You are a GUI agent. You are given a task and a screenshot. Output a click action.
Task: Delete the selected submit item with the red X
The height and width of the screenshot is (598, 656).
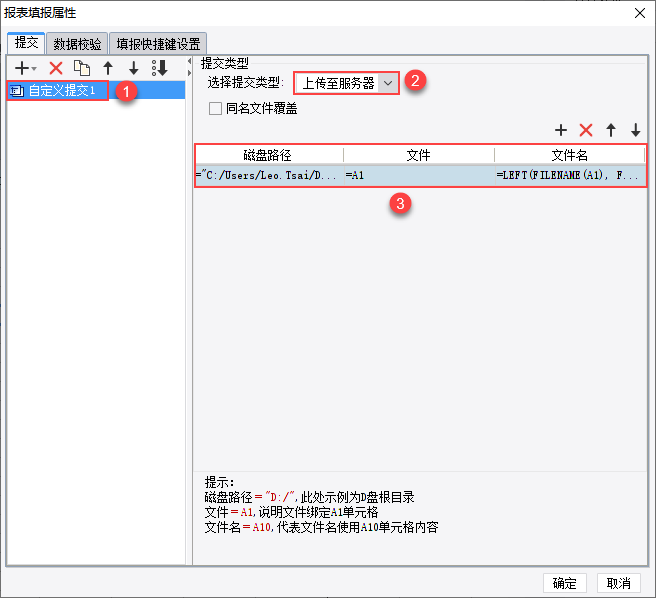pos(56,68)
